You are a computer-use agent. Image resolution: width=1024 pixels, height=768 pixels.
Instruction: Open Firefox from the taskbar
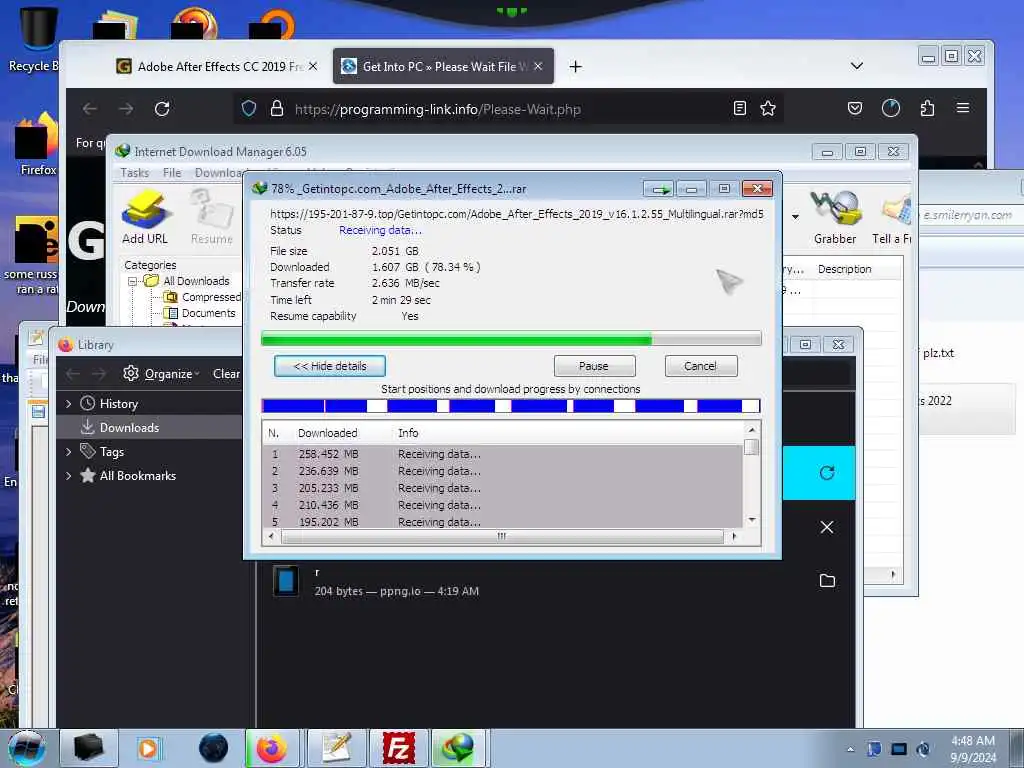pyautogui.click(x=272, y=748)
